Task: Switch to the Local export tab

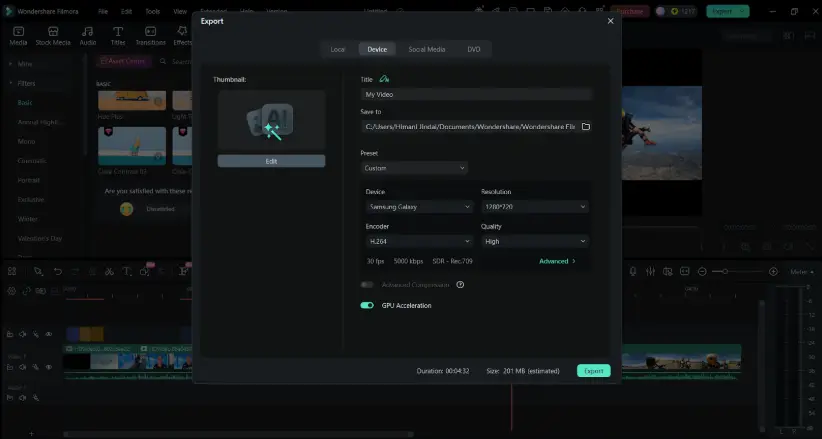Action: pyautogui.click(x=338, y=49)
